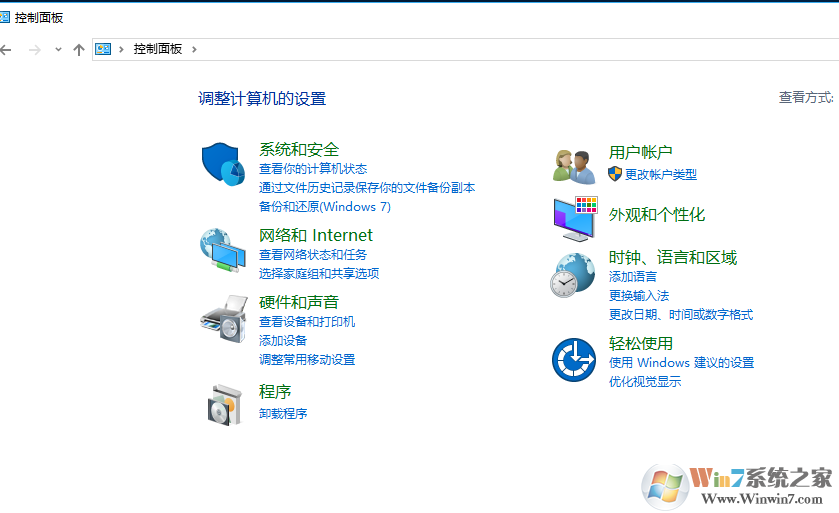This screenshot has width=839, height=513.
Task: Open 查看网络状态和任务 link
Action: (313, 255)
